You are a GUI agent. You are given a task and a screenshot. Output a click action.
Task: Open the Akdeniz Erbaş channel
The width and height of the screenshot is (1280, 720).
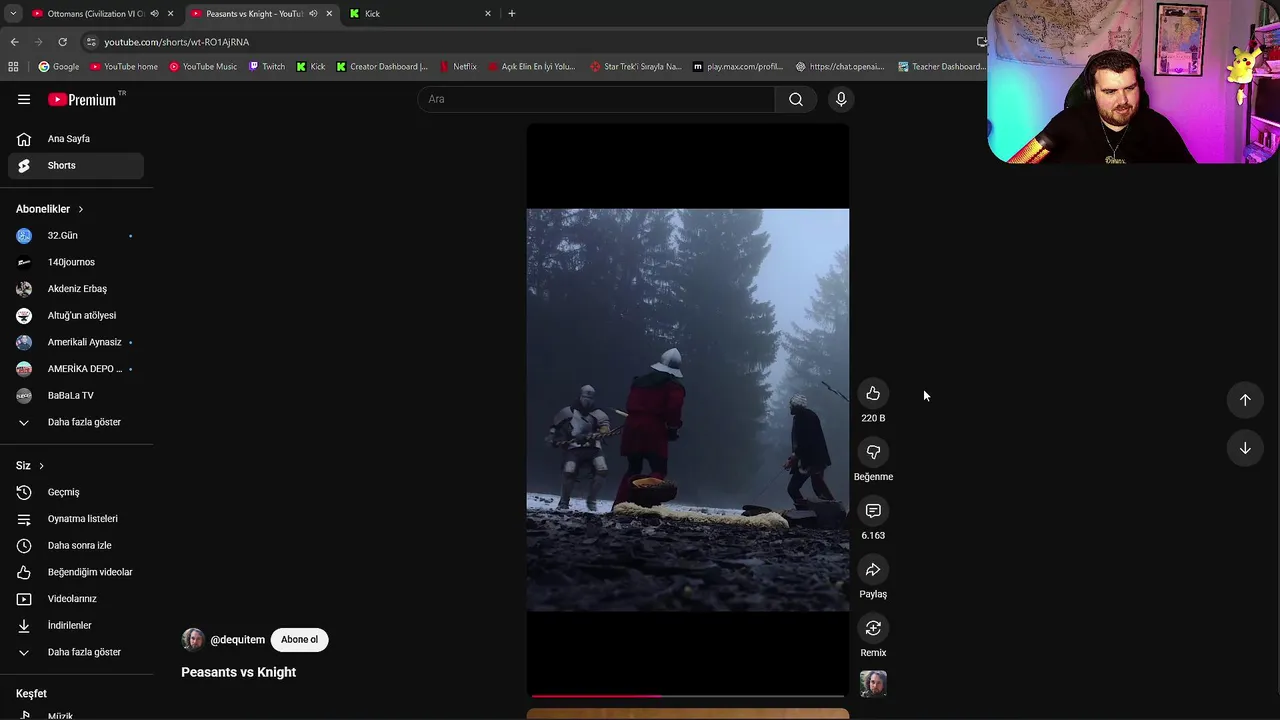coord(76,289)
